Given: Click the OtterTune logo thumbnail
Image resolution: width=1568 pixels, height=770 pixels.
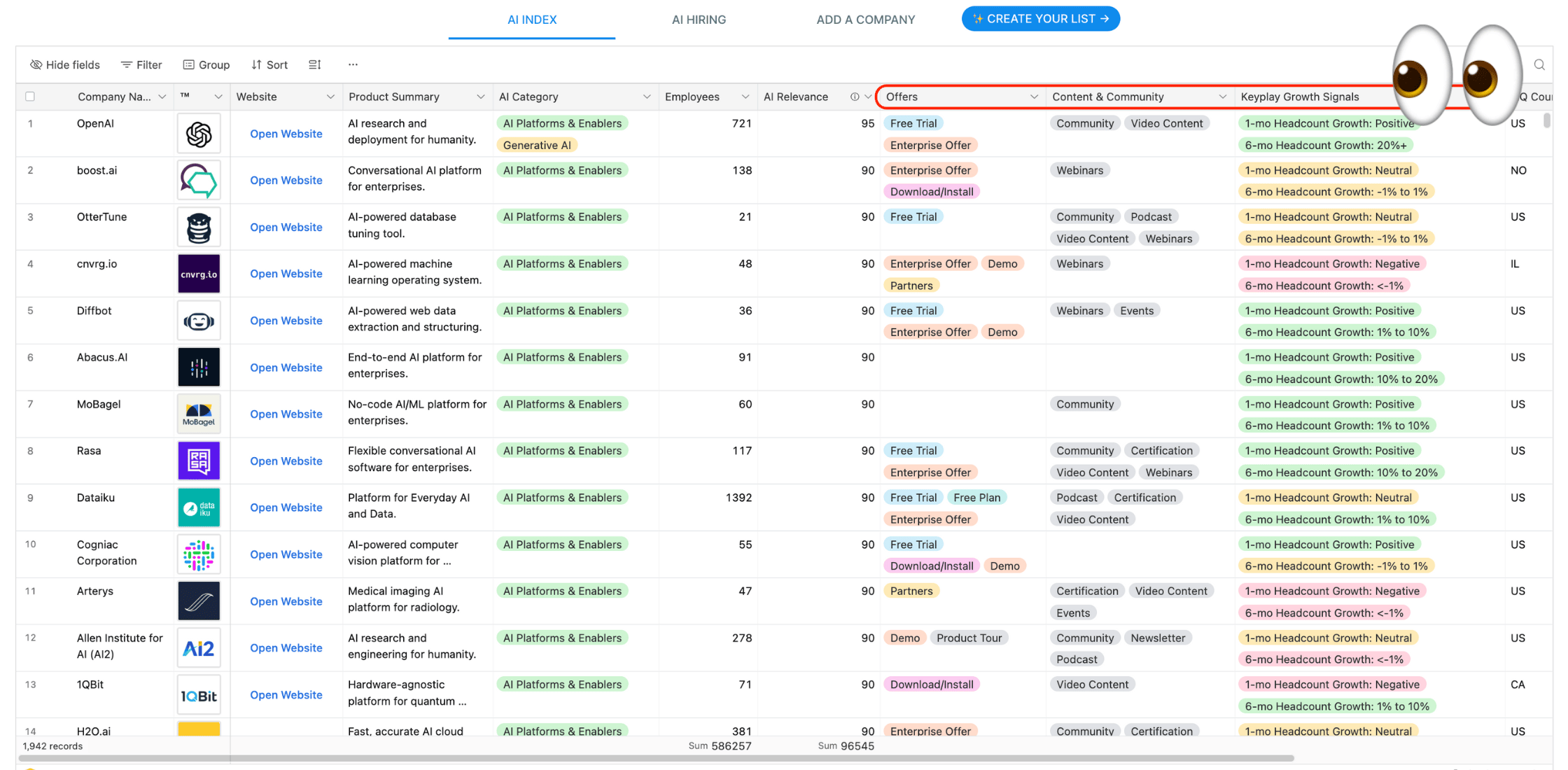Looking at the screenshot, I should (199, 227).
